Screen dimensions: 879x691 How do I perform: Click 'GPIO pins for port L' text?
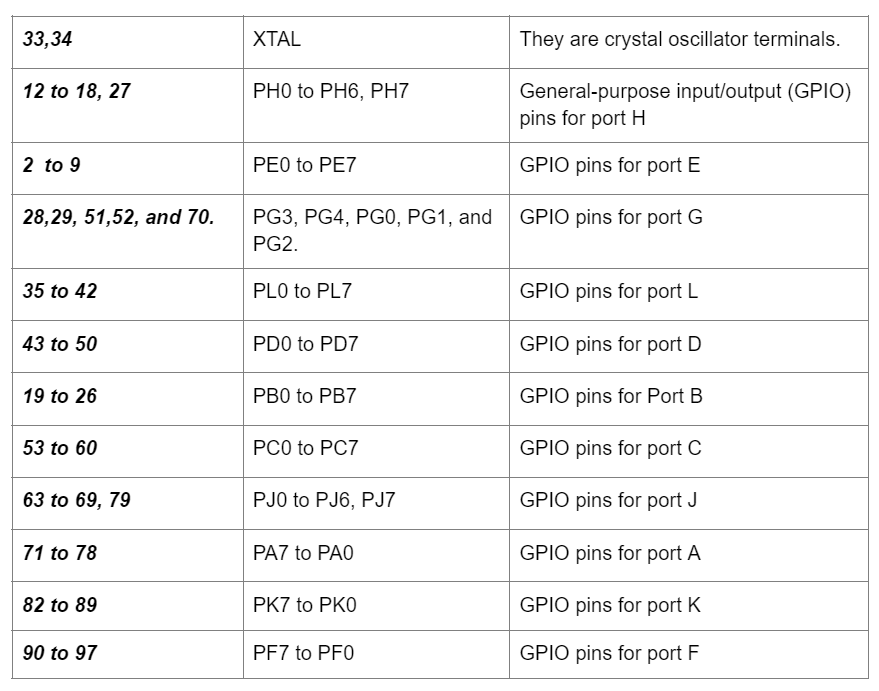[x=608, y=291]
